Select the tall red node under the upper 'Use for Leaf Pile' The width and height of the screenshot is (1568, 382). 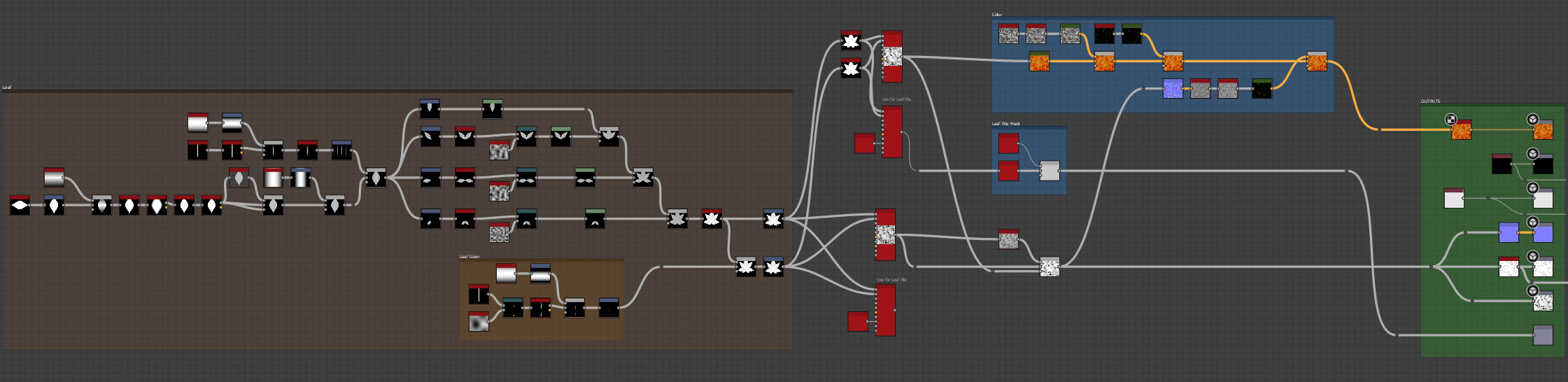892,132
